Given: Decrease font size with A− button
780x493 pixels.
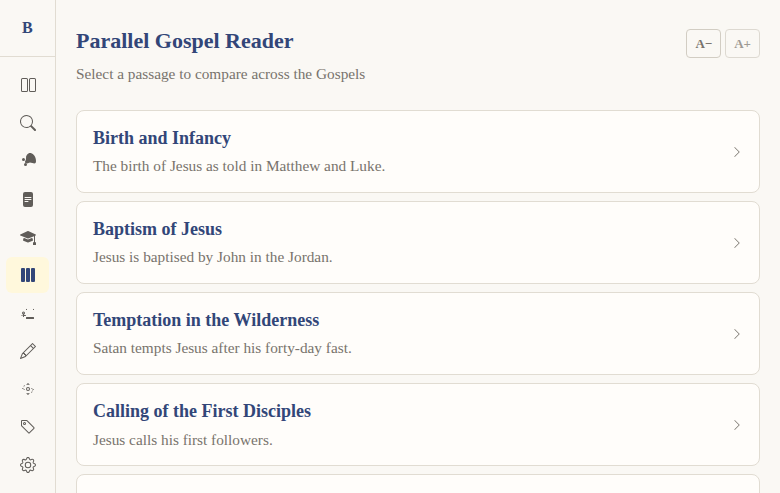Looking at the screenshot, I should 703,44.
